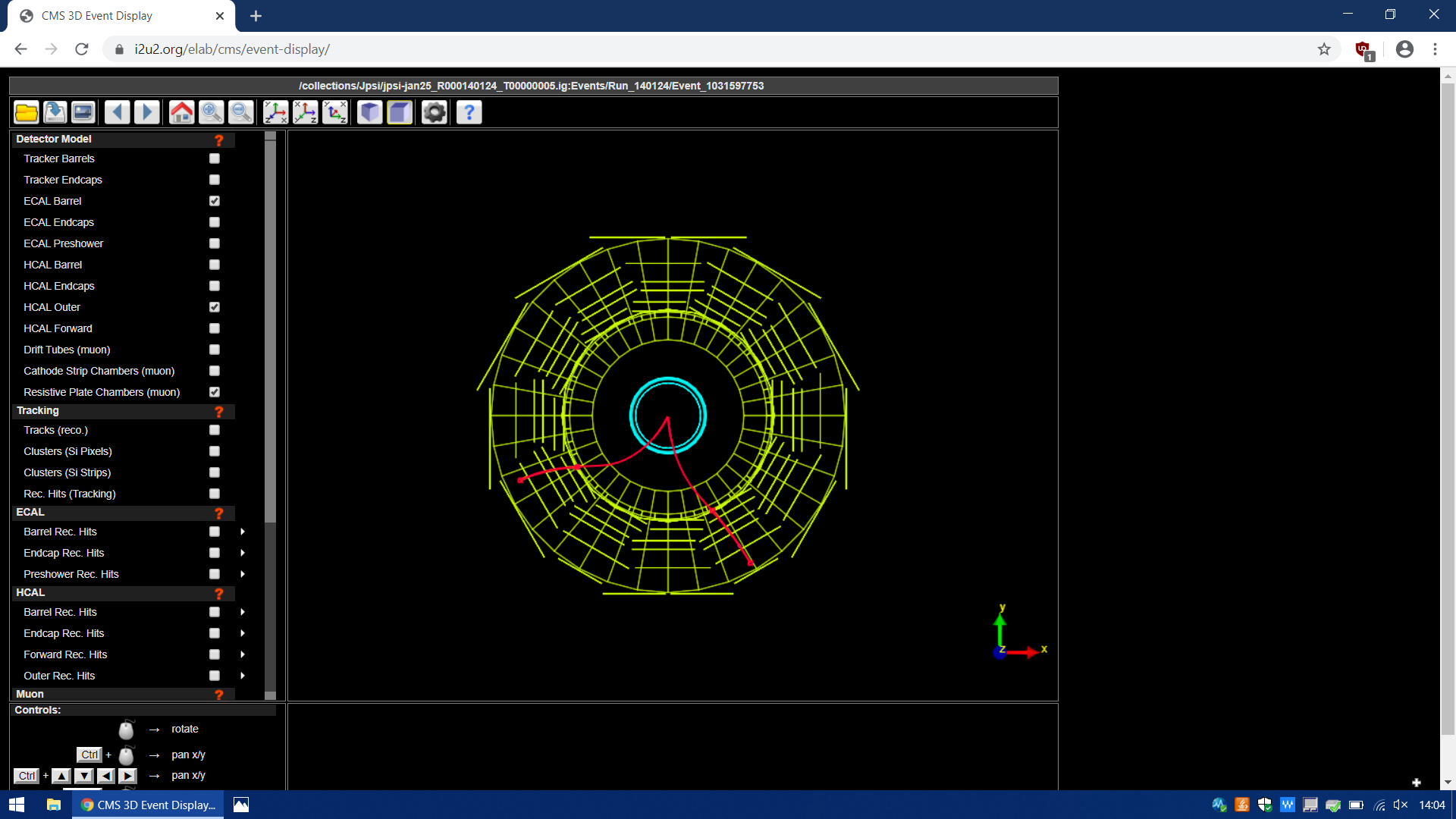This screenshot has width=1456, height=819.
Task: Expand HCAL Outer Rec. Hits arrow
Action: (x=243, y=676)
